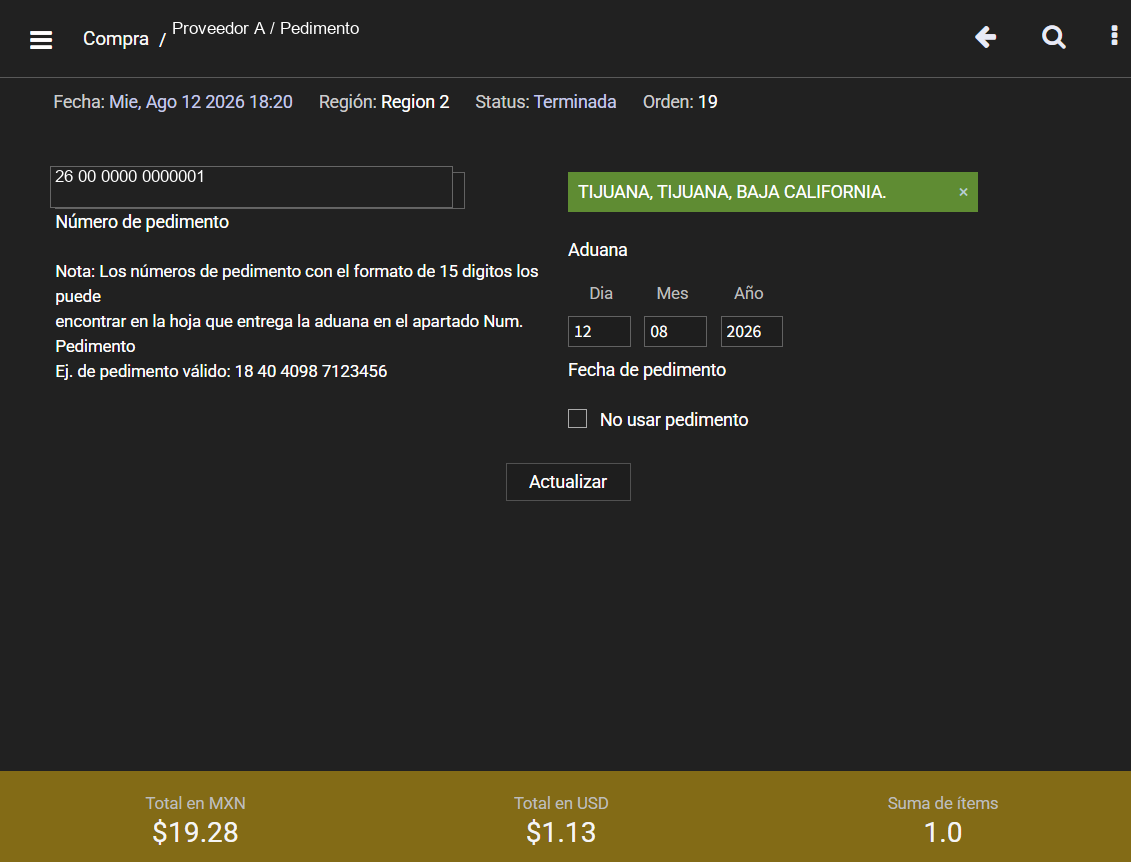Viewport: 1131px width, 862px height.
Task: Go back with the arrow icon
Action: point(985,37)
